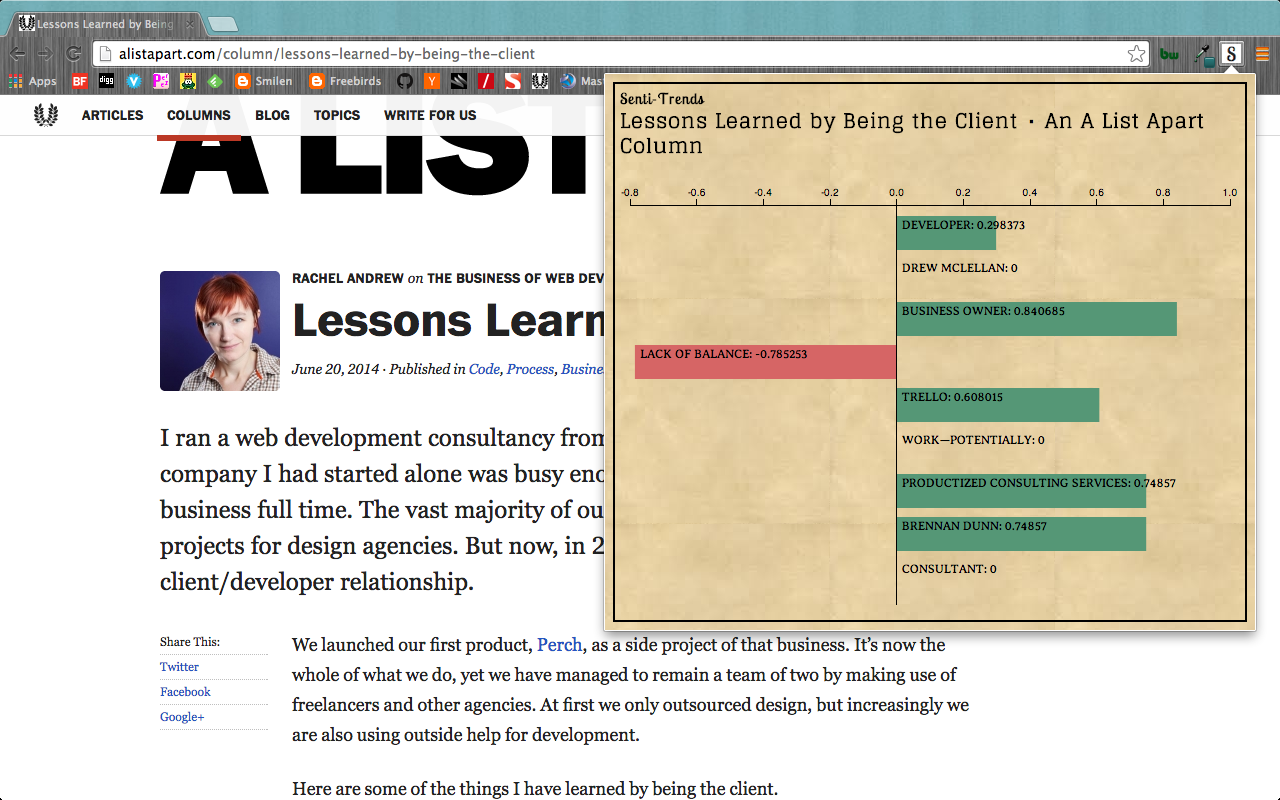Image resolution: width=1280 pixels, height=800 pixels.
Task: Open the orange Y Hacker News bookmark
Action: [432, 81]
